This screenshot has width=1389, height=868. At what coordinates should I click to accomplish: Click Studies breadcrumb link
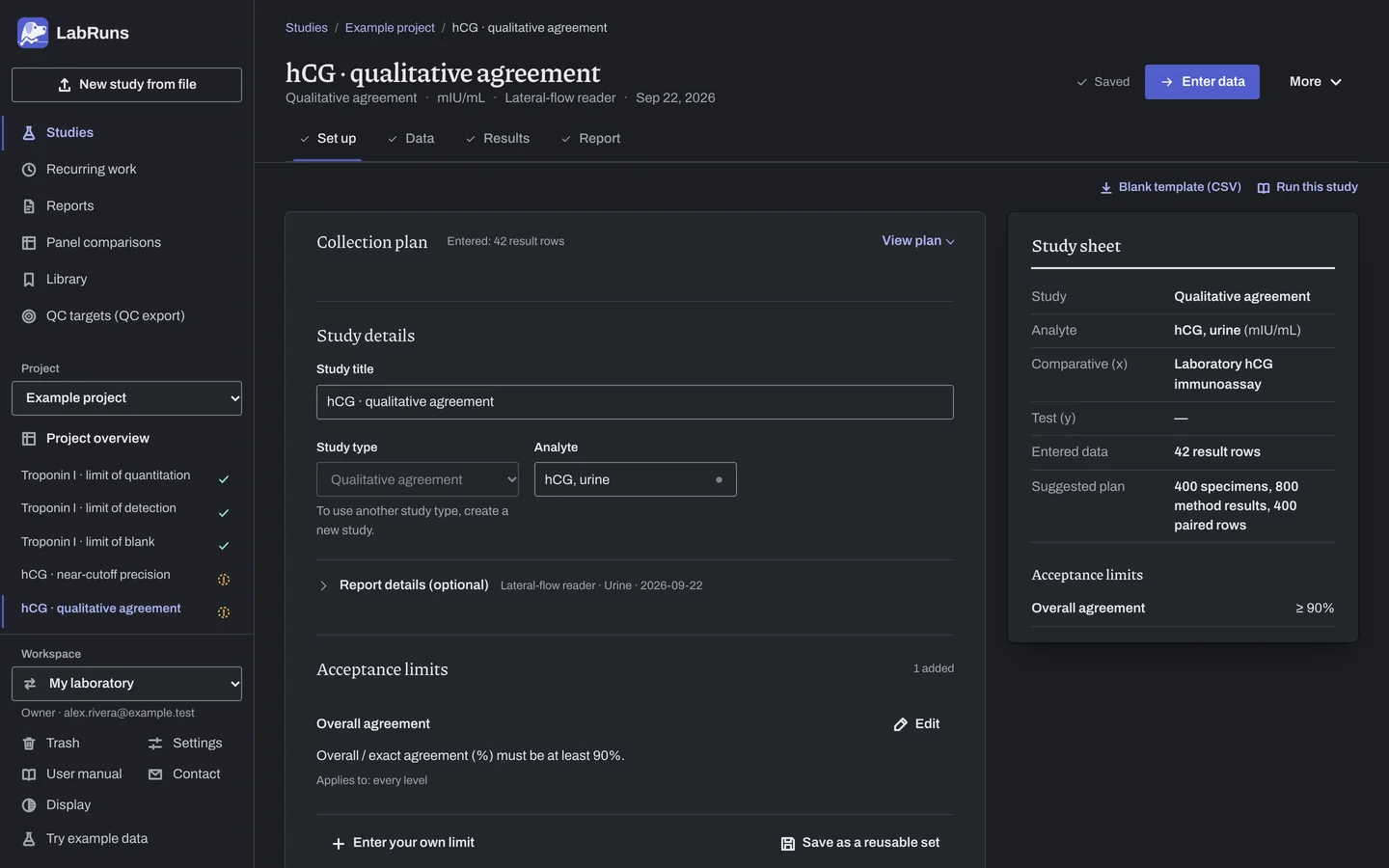(307, 28)
